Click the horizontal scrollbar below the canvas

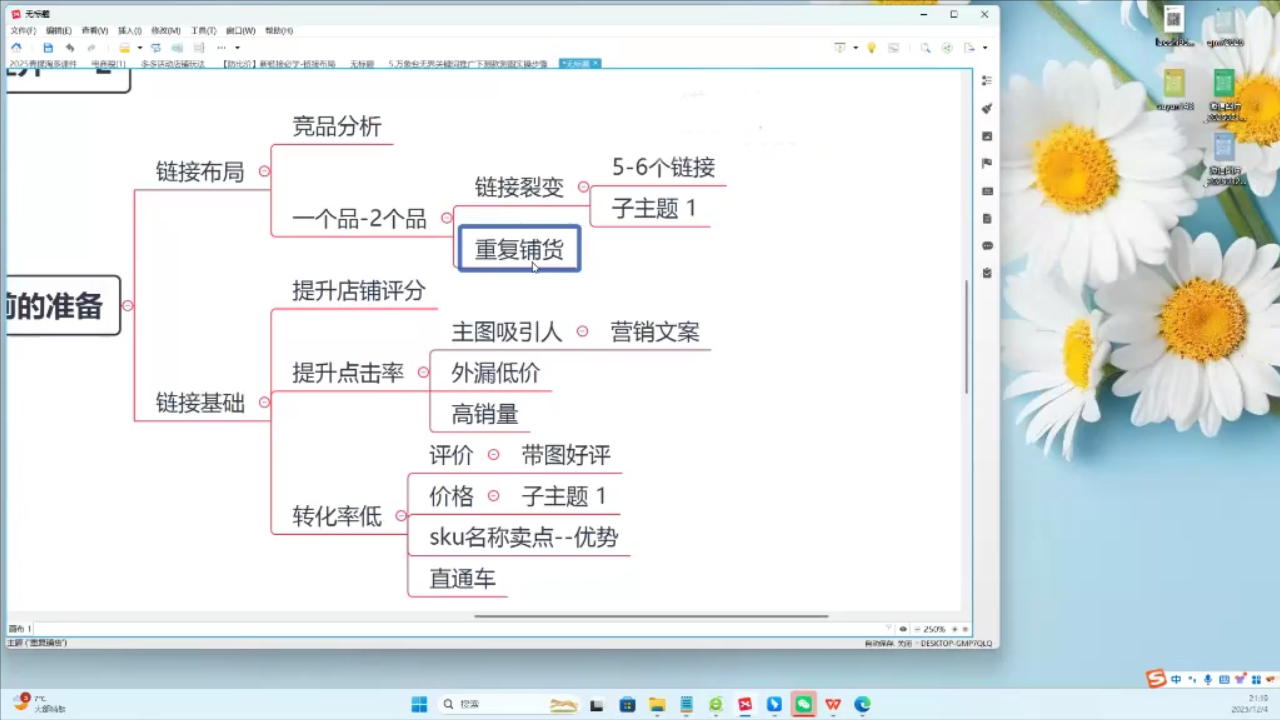(650, 616)
